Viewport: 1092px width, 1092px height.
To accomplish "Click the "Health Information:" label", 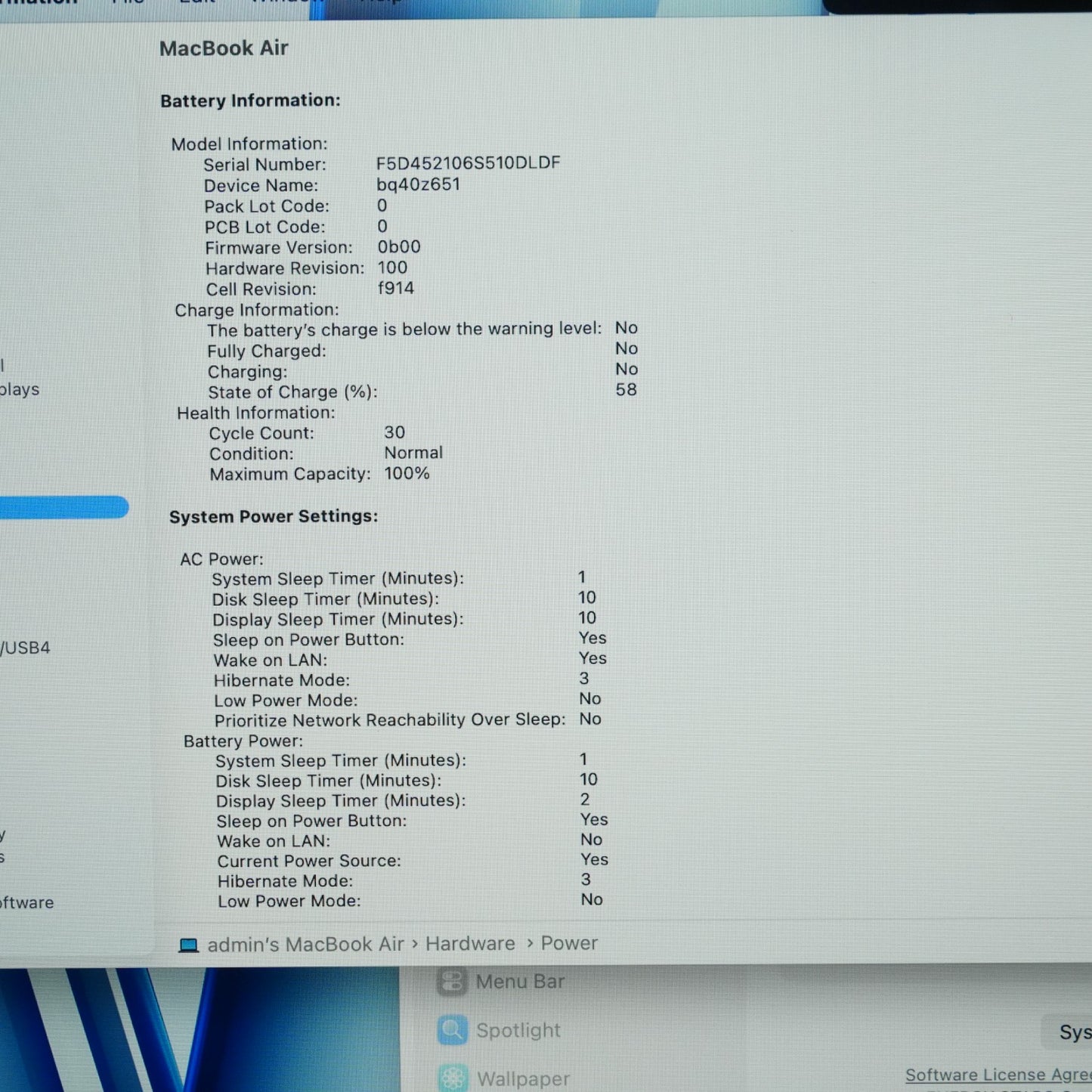I will (x=256, y=413).
